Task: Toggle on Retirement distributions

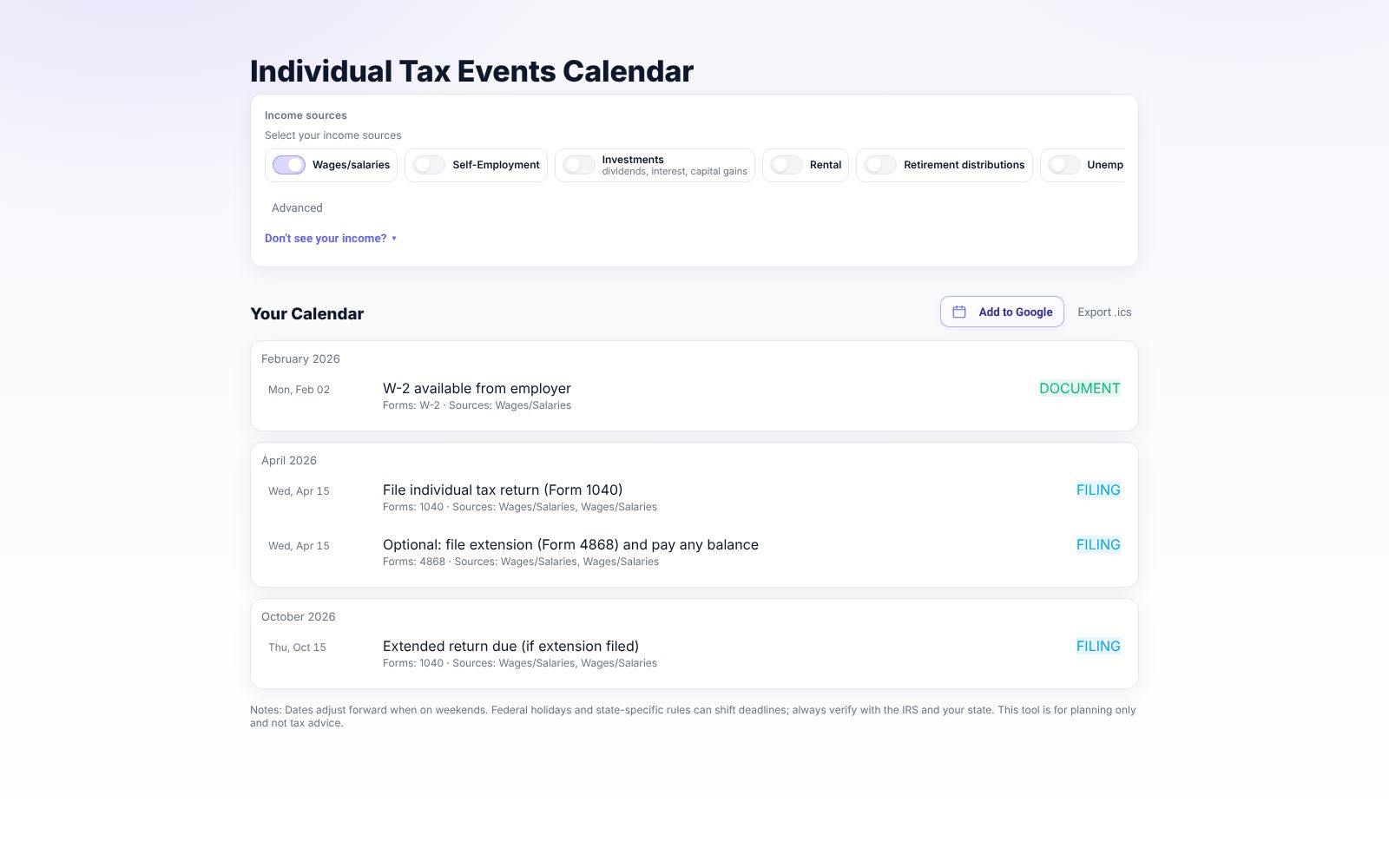Action: (x=880, y=165)
